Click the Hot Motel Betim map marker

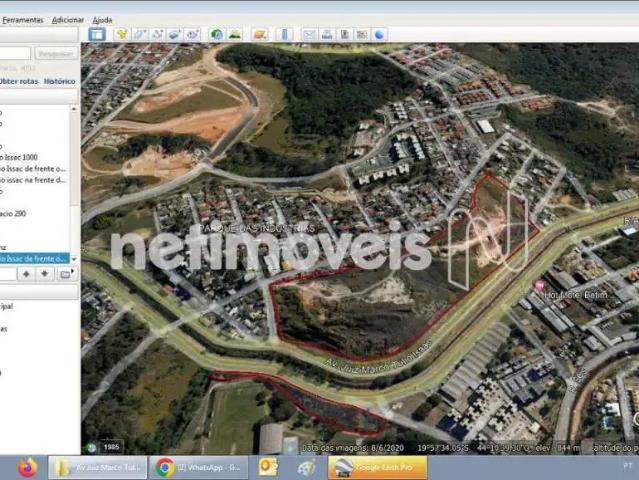[x=540, y=285]
